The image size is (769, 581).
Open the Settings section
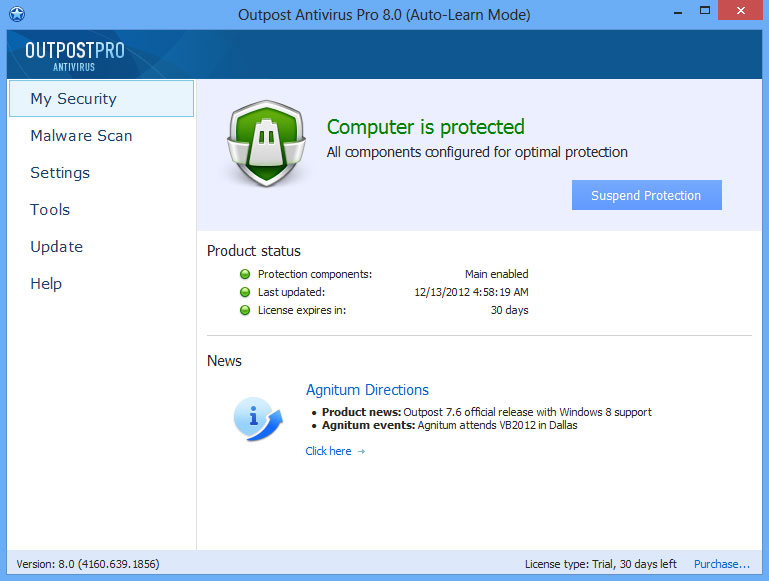[60, 173]
